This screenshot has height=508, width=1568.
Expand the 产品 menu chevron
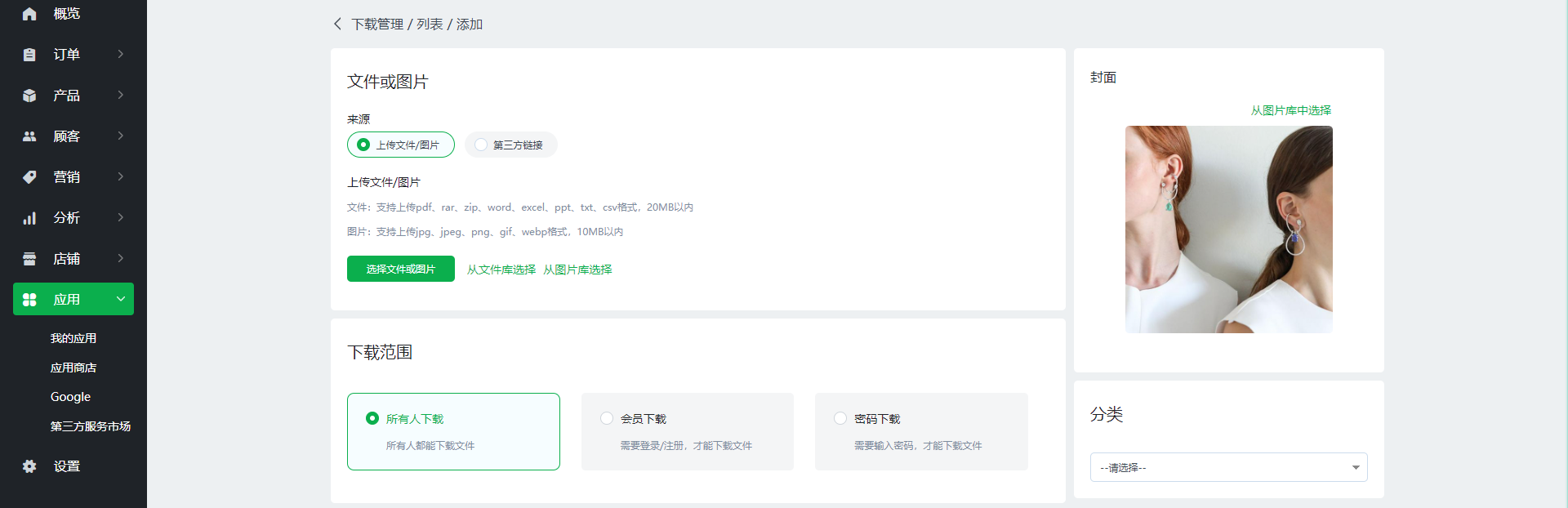tap(121, 95)
